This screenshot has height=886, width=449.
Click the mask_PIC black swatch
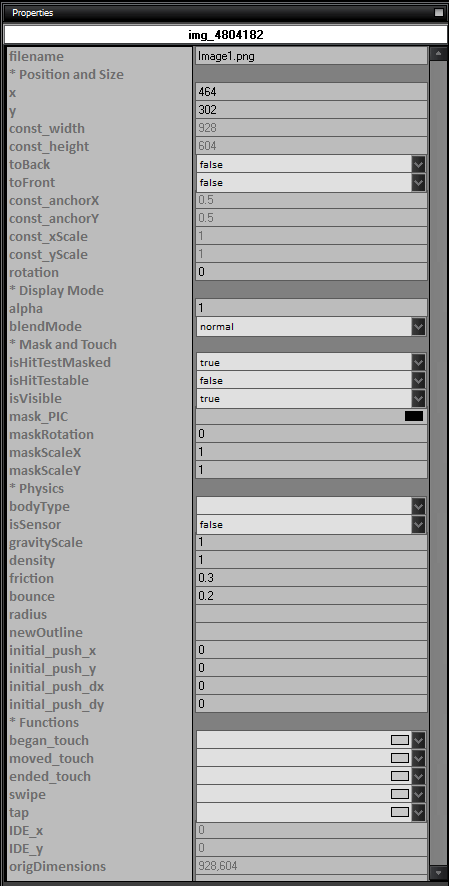414,416
